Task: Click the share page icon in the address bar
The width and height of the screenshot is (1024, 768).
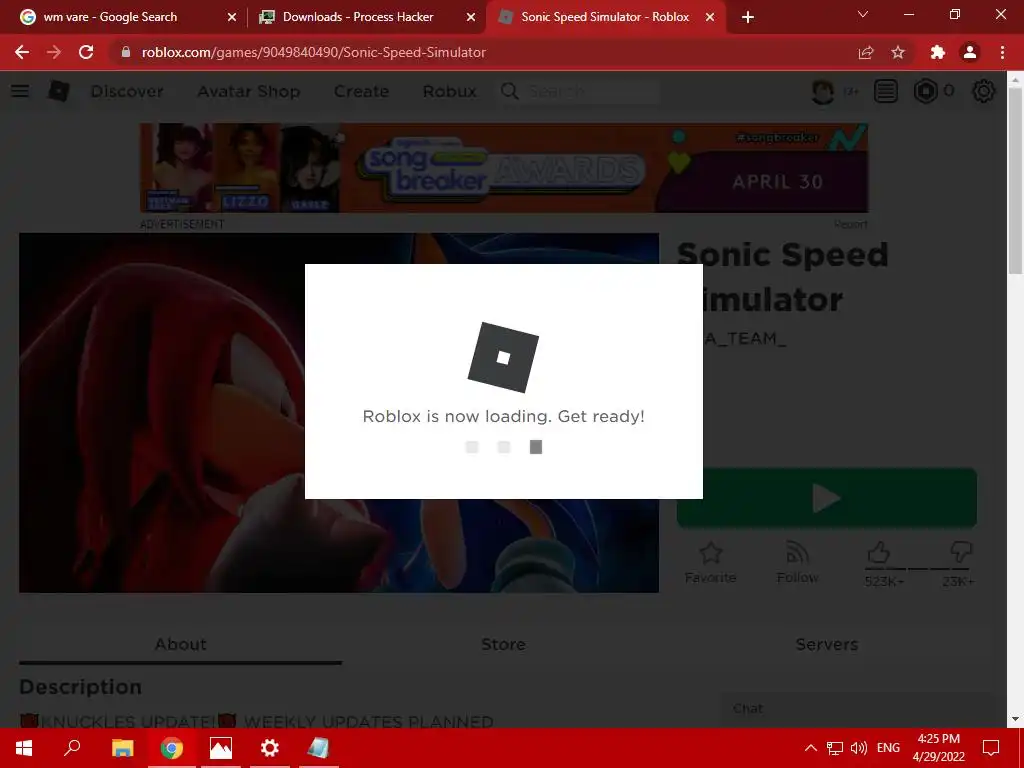Action: (866, 52)
